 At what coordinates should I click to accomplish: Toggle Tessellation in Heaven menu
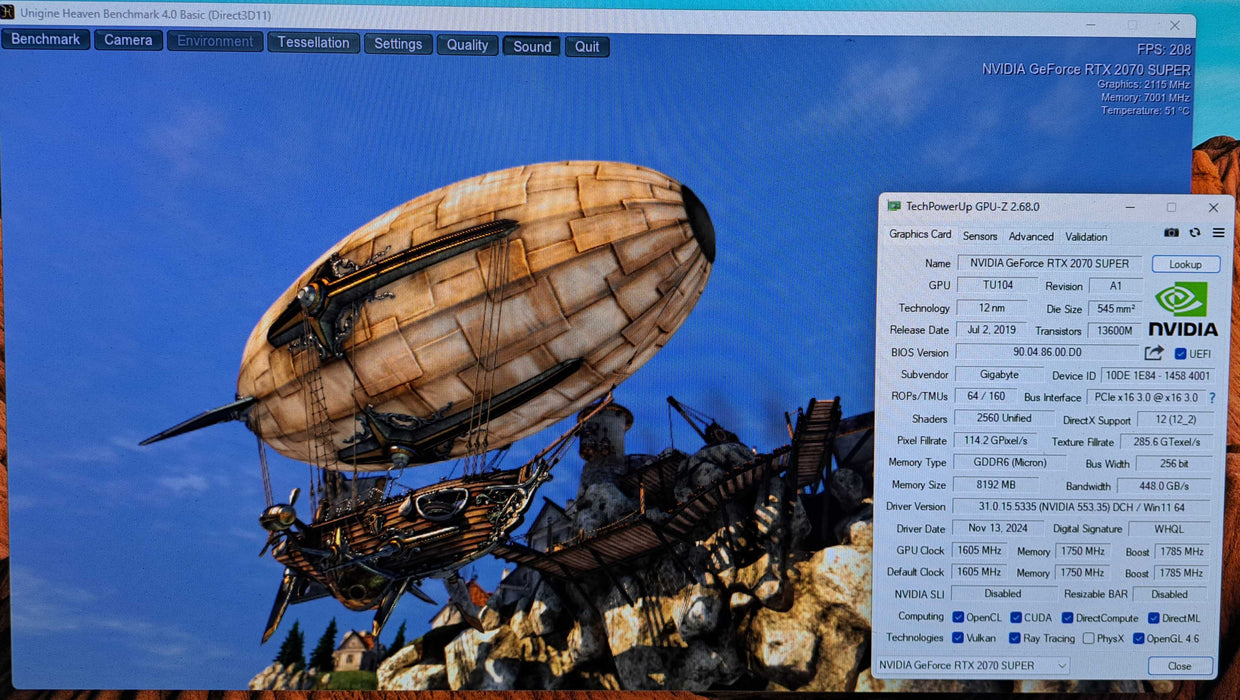point(314,42)
